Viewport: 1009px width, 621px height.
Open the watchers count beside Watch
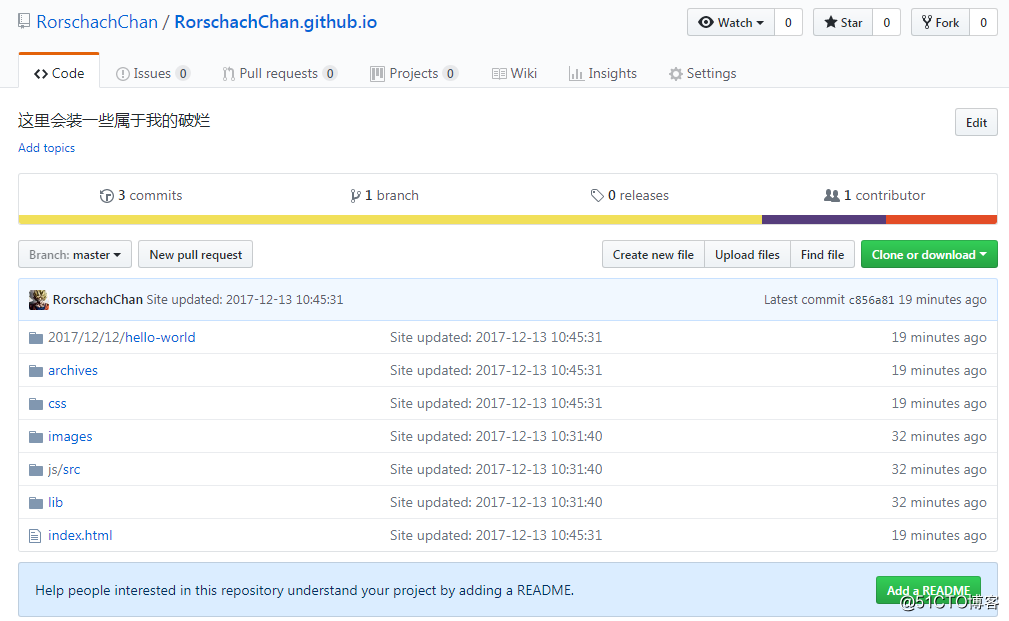pos(788,23)
